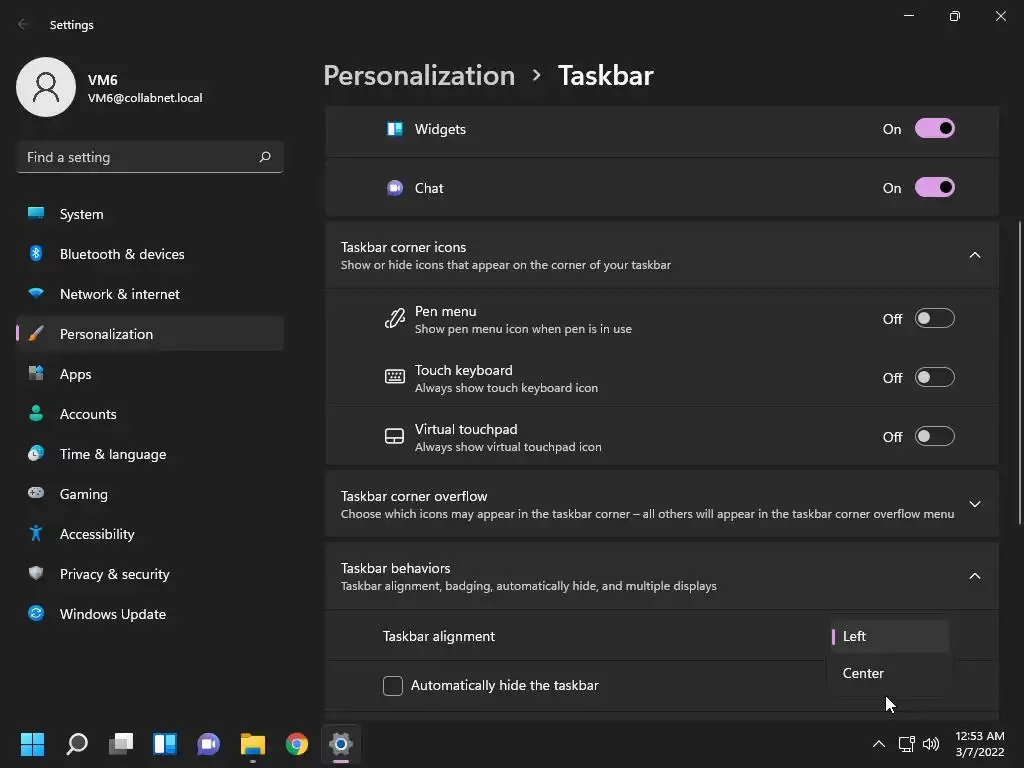Open File Explorer from the taskbar

pyautogui.click(x=253, y=744)
